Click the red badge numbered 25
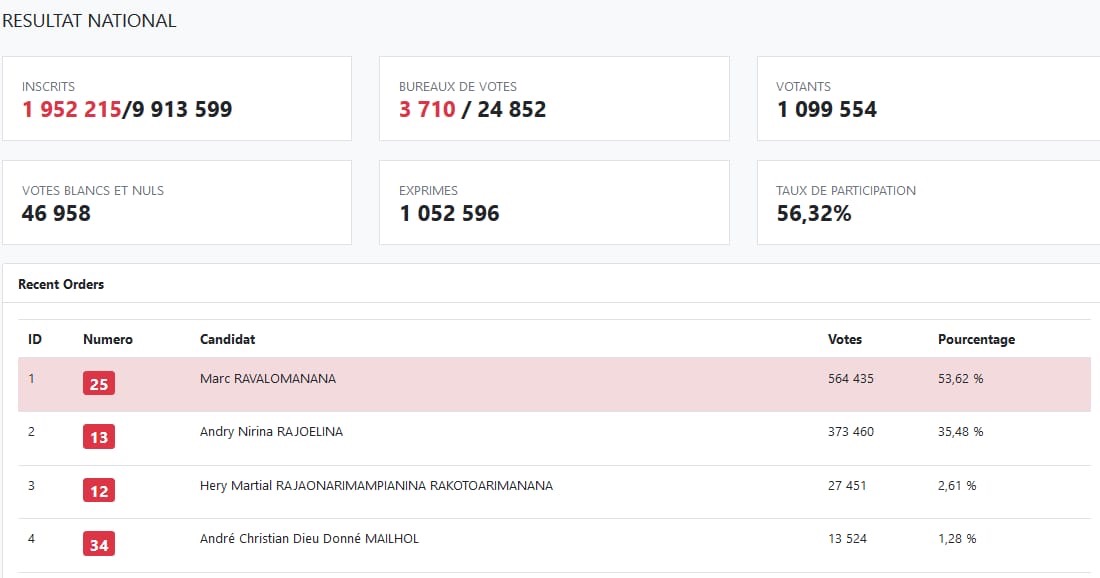1100x578 pixels. 99,384
